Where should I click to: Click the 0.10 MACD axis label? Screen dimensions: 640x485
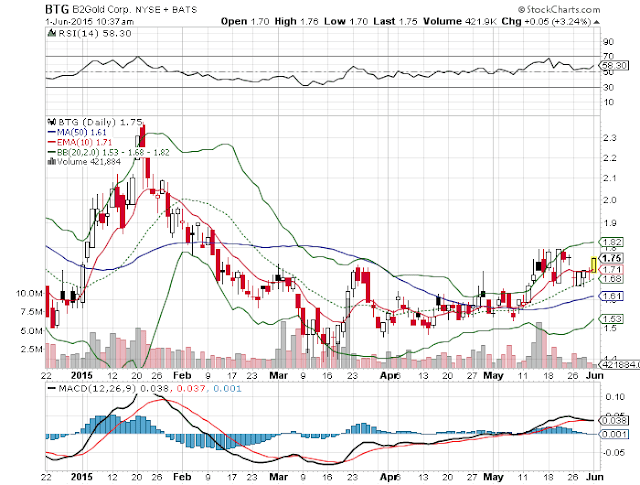tap(615, 397)
